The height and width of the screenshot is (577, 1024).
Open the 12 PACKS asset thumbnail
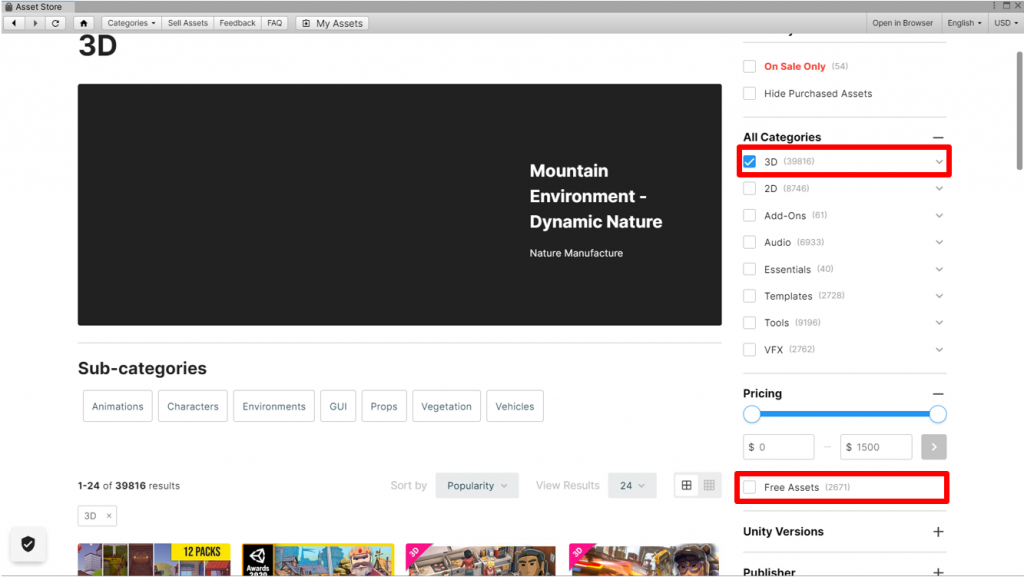pos(154,559)
